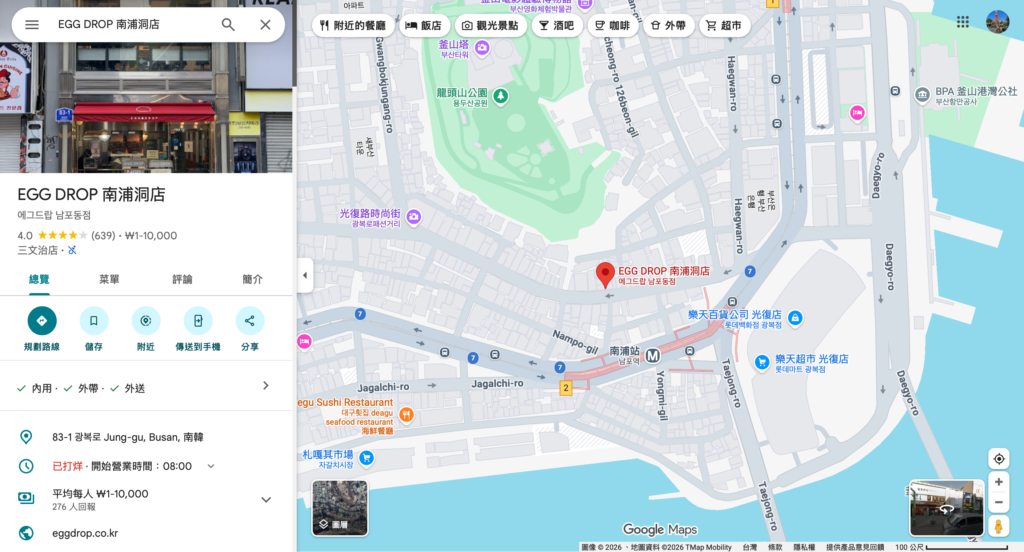The height and width of the screenshot is (552, 1024).
Task: Clear the search with the X icon
Action: coord(265,25)
